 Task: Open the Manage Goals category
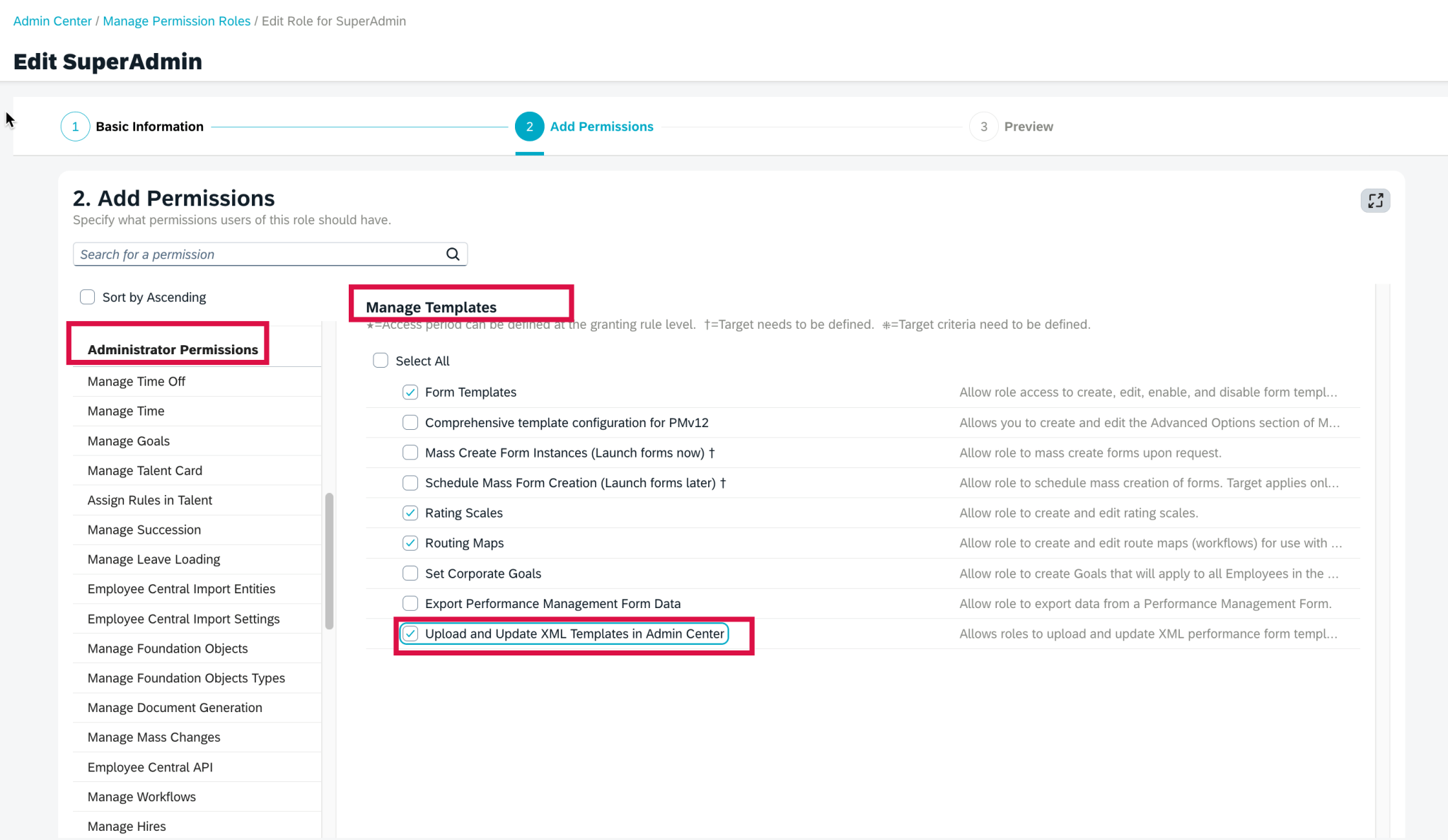pyautogui.click(x=128, y=441)
